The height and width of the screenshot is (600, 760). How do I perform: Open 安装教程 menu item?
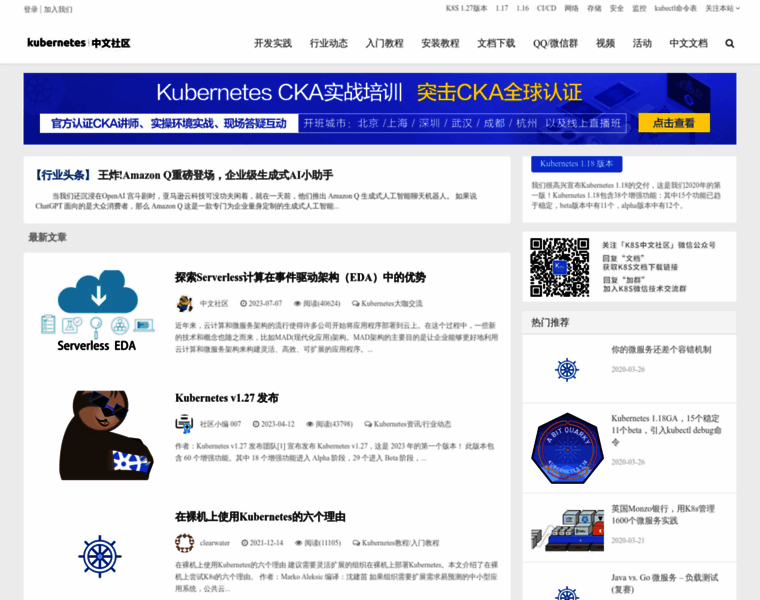pyautogui.click(x=440, y=44)
